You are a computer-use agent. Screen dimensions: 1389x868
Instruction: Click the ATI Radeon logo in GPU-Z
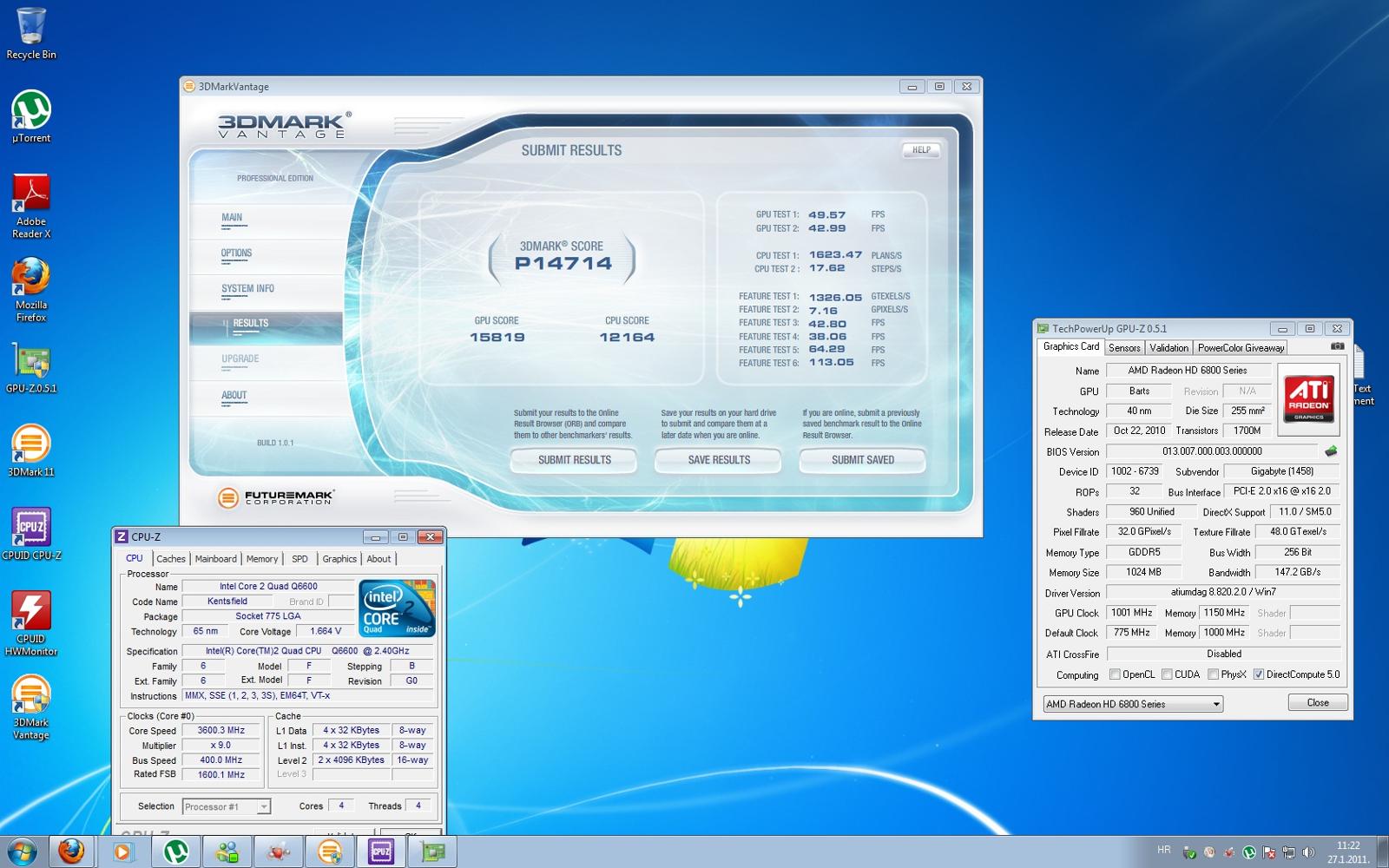1308,398
